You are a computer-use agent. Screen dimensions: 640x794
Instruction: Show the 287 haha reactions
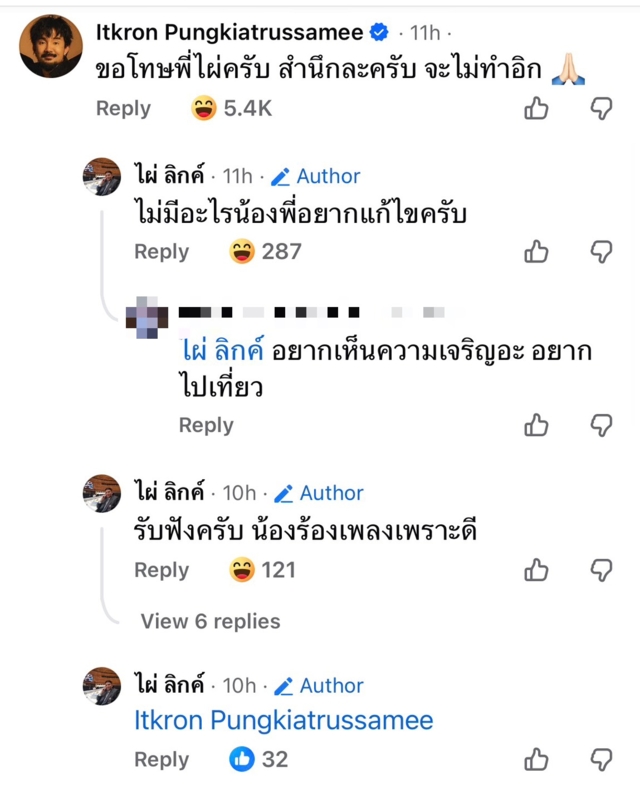point(265,252)
